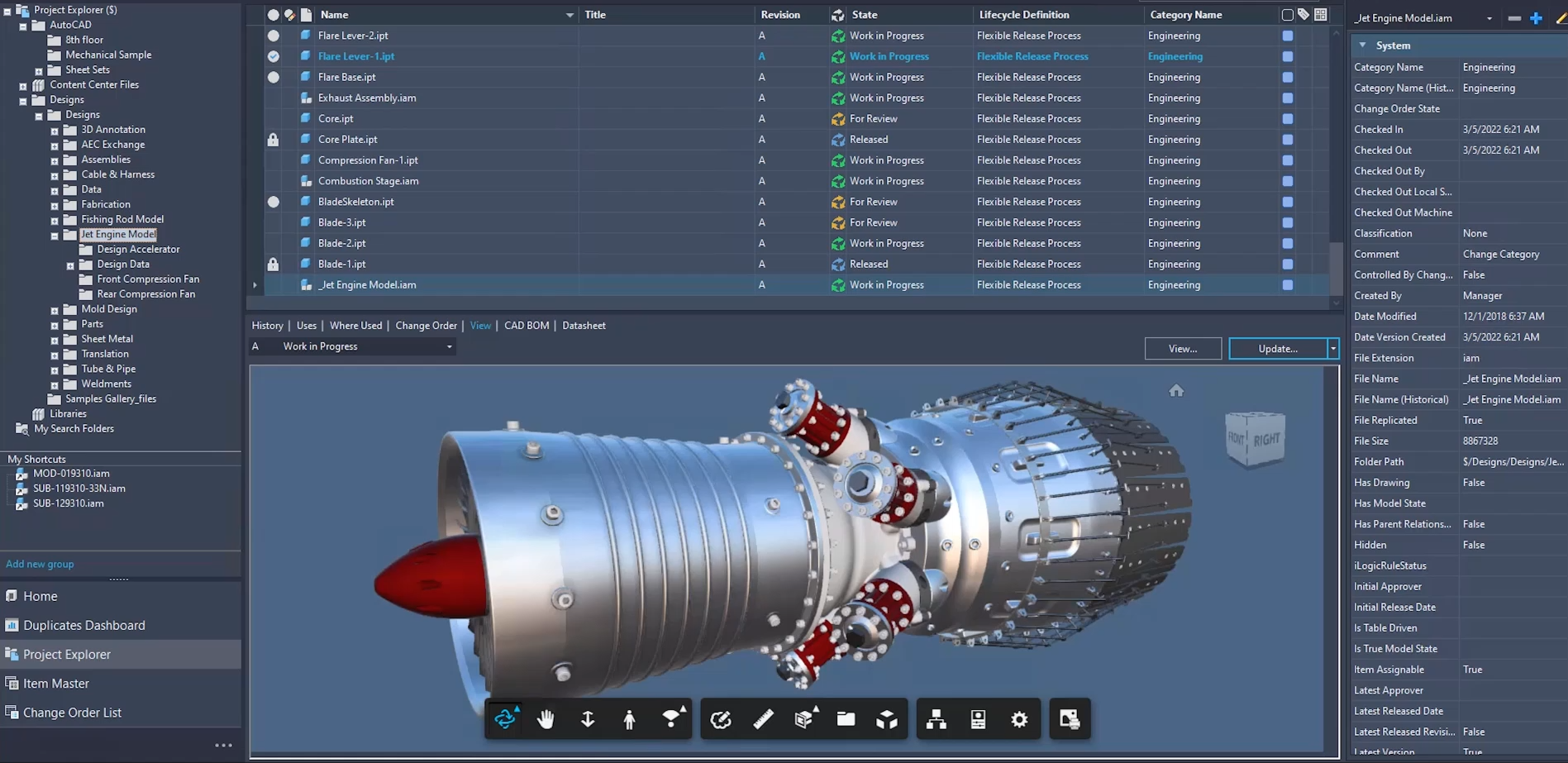Open the History tab
1568x763 pixels.
click(267, 326)
